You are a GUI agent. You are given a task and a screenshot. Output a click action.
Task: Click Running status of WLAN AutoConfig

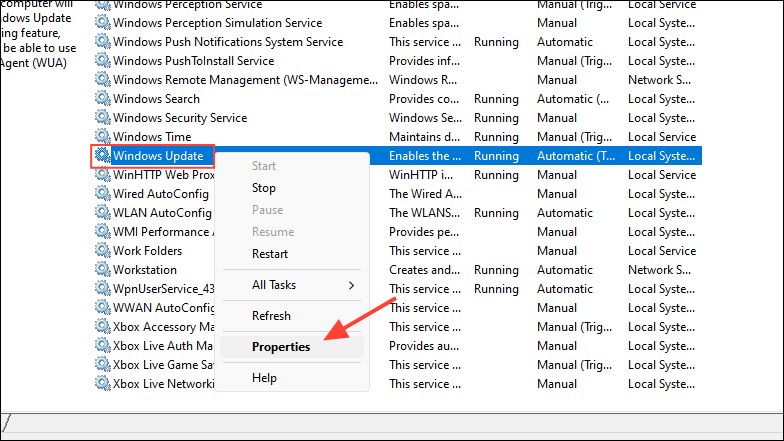click(x=496, y=213)
